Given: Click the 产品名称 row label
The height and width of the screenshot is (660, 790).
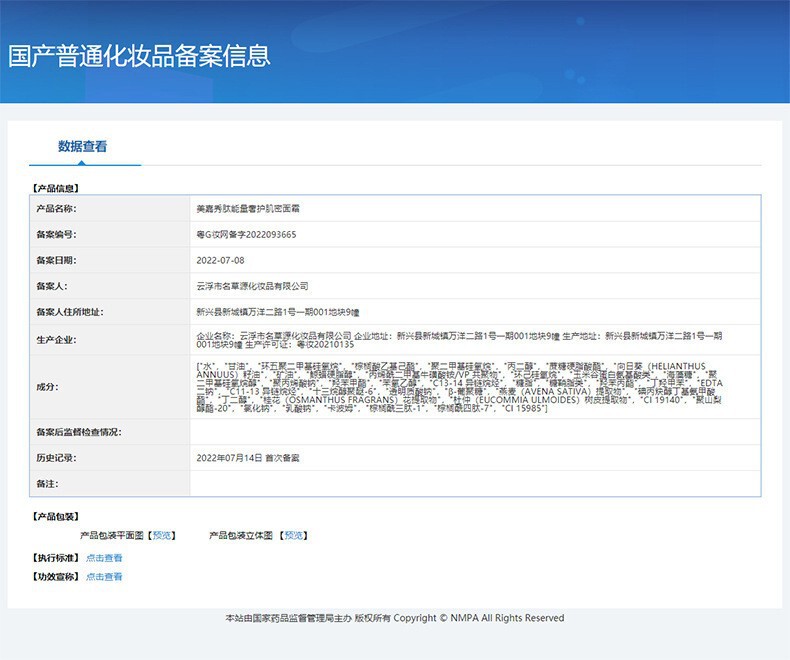Looking at the screenshot, I should pos(56,209).
